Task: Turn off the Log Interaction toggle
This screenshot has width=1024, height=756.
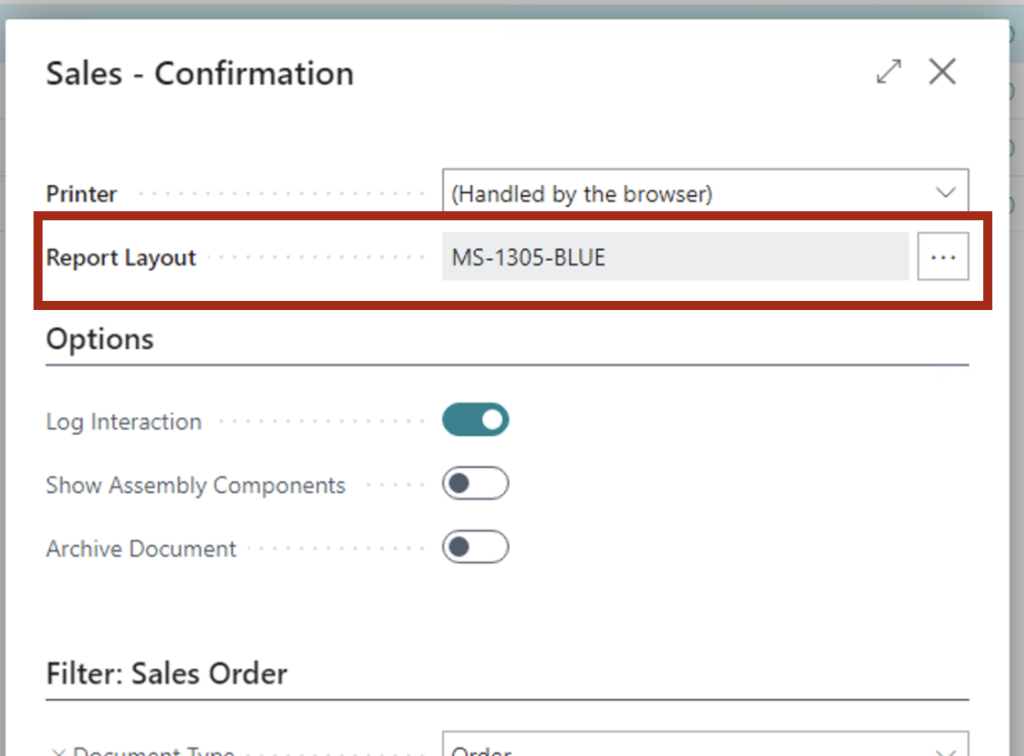Action: [476, 421]
